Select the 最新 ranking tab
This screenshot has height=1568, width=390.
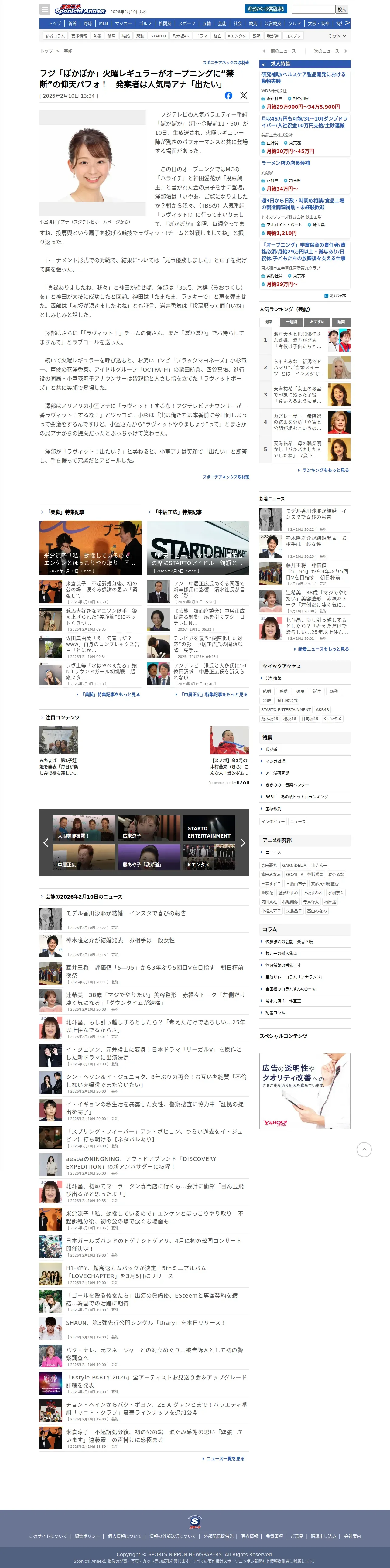(x=269, y=322)
